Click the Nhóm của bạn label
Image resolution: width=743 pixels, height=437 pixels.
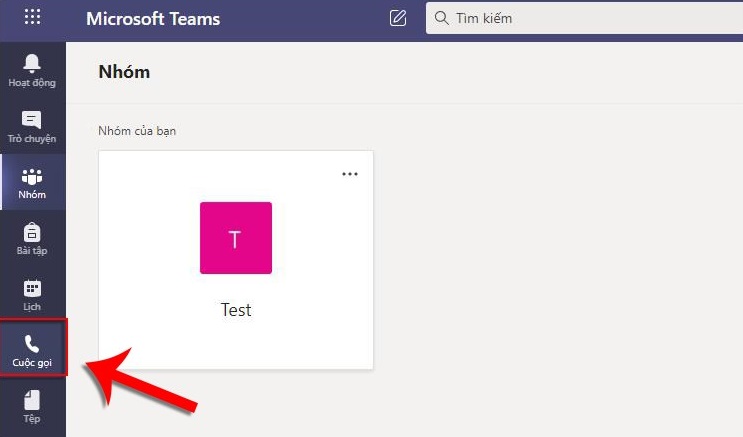[x=137, y=131]
